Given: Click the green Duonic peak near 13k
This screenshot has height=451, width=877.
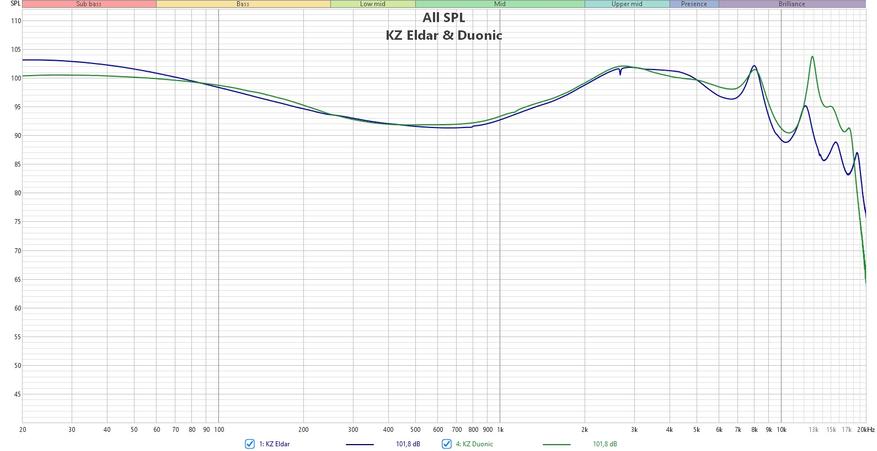Looking at the screenshot, I should pyautogui.click(x=812, y=57).
